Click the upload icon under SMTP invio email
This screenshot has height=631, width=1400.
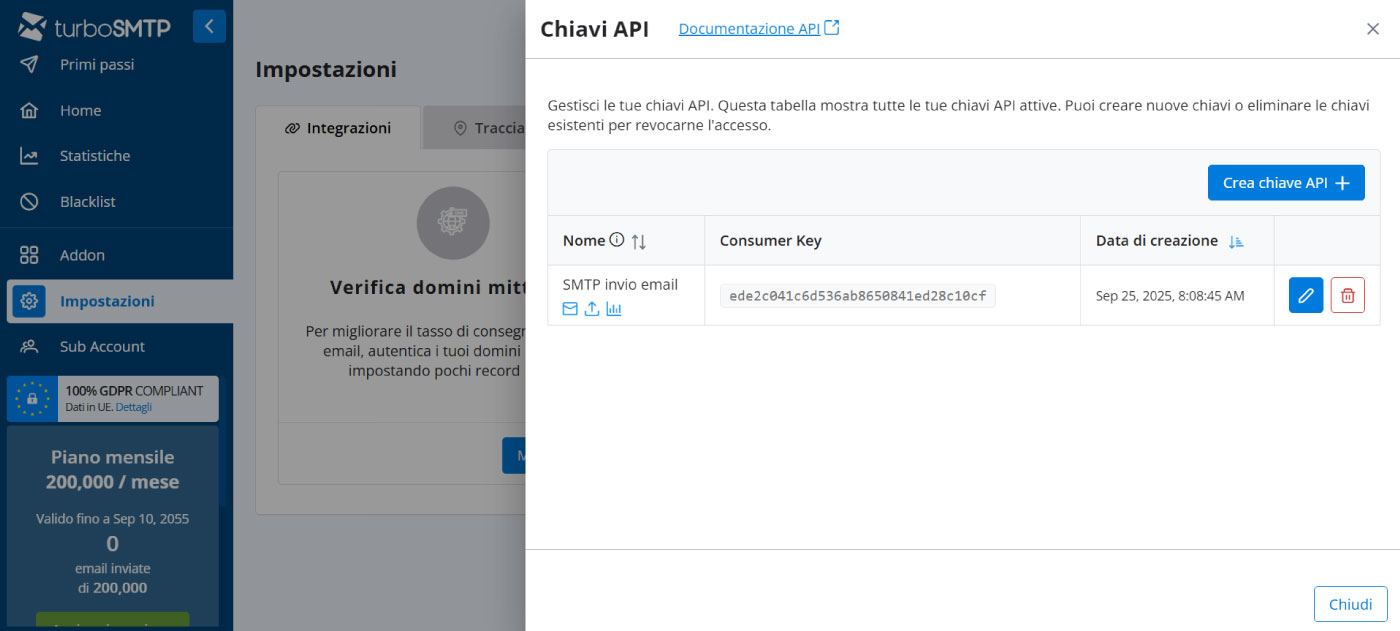pyautogui.click(x=592, y=309)
